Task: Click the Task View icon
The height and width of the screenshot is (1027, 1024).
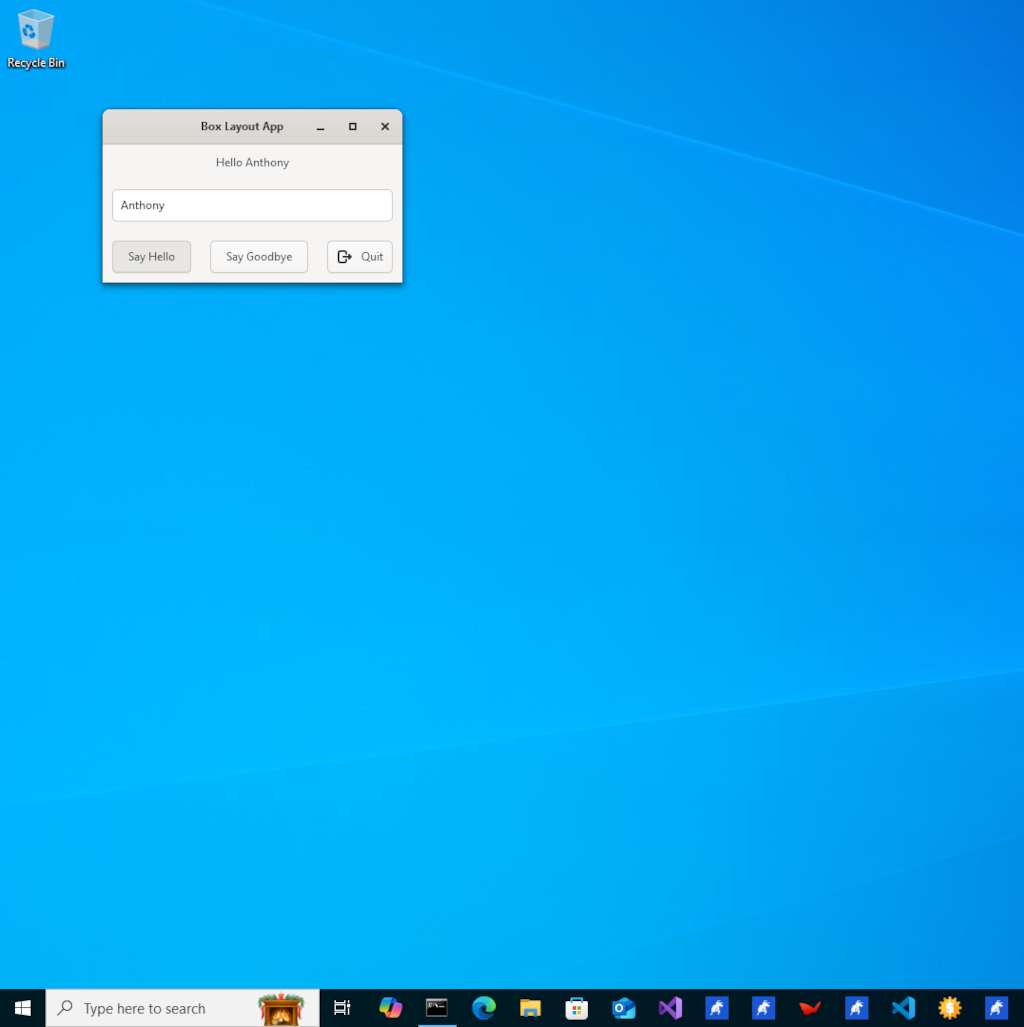Action: (x=343, y=1007)
